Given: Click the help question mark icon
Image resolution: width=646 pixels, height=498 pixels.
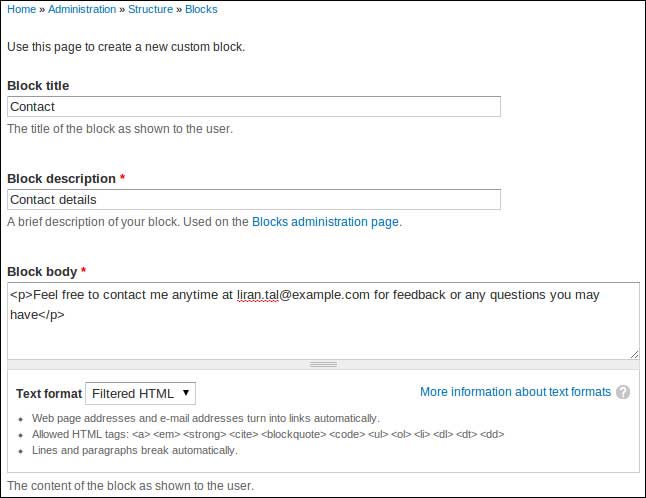Looking at the screenshot, I should (623, 393).
